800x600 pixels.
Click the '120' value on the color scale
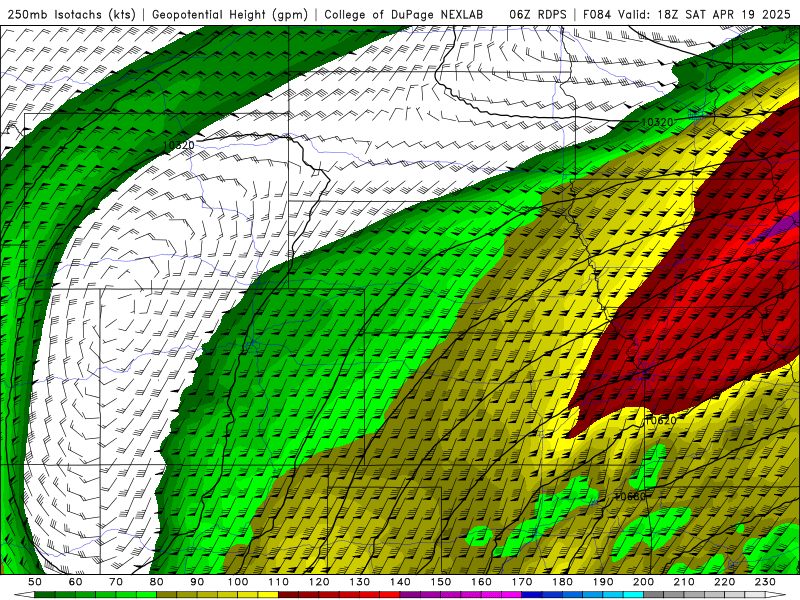click(319, 582)
